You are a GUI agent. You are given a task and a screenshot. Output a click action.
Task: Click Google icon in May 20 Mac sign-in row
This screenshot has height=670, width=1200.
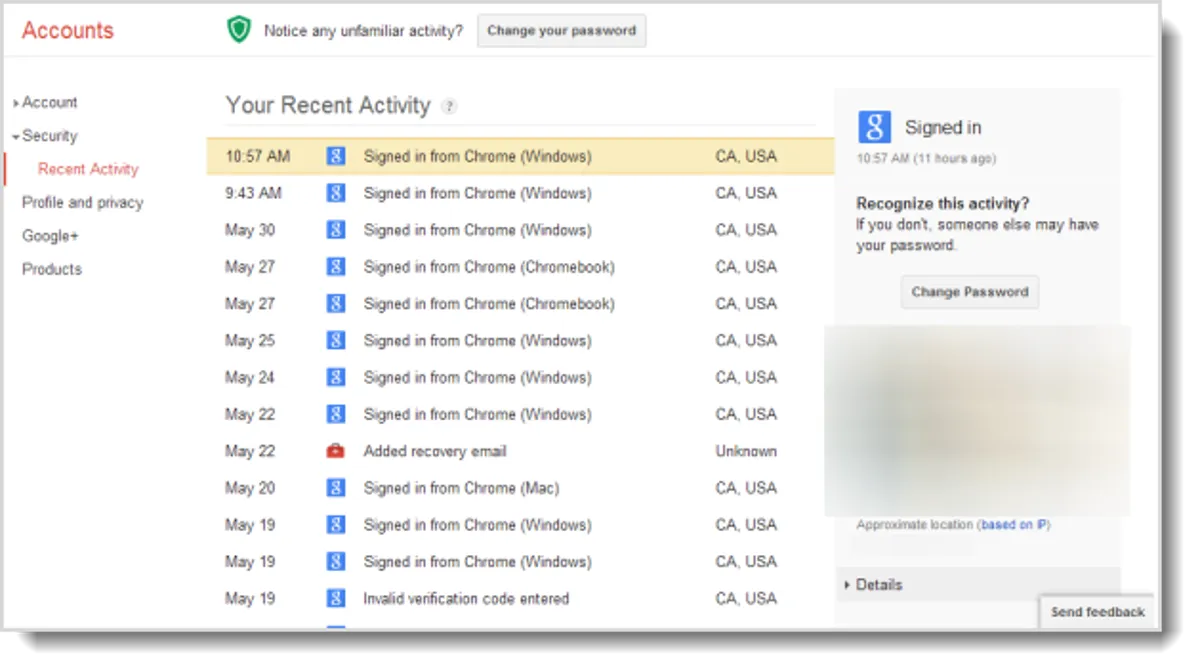336,488
